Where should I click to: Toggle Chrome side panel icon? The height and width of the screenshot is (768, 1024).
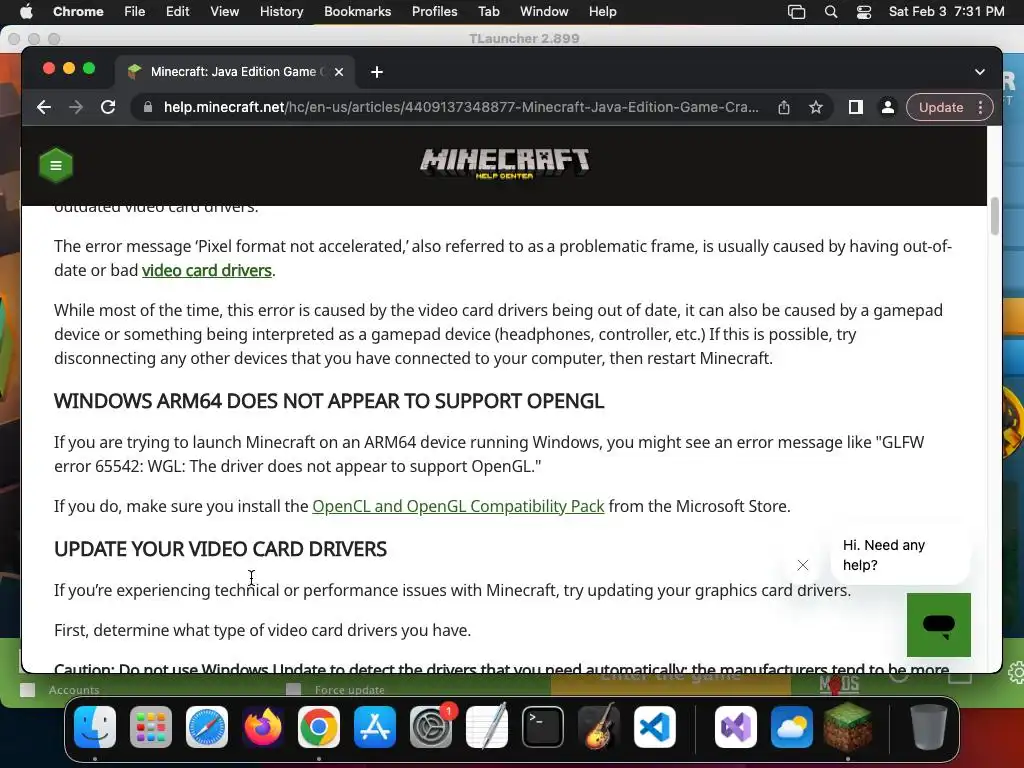856,107
